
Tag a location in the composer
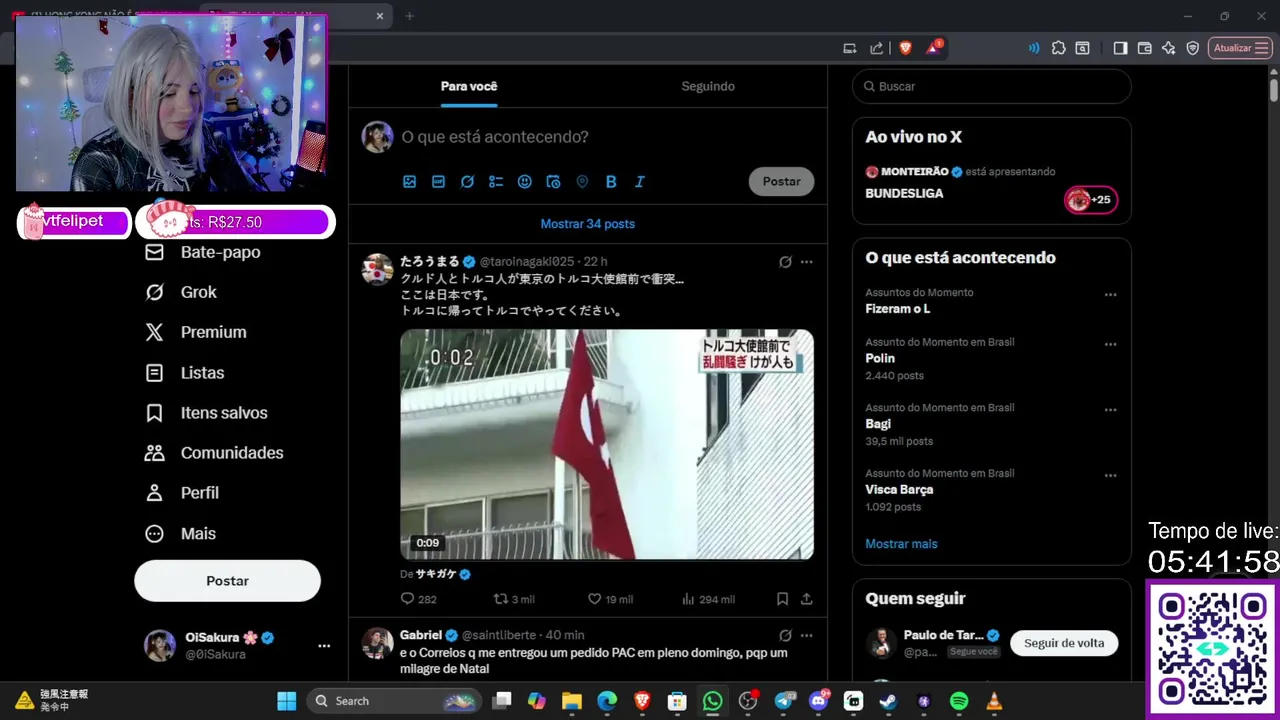(x=582, y=182)
